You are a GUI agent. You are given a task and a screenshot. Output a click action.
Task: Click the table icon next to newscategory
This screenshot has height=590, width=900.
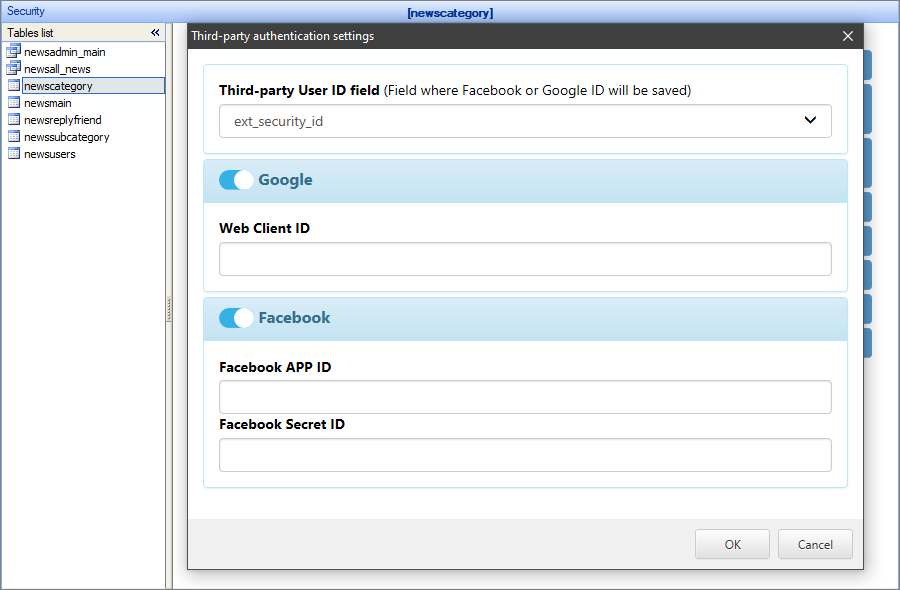point(13,86)
